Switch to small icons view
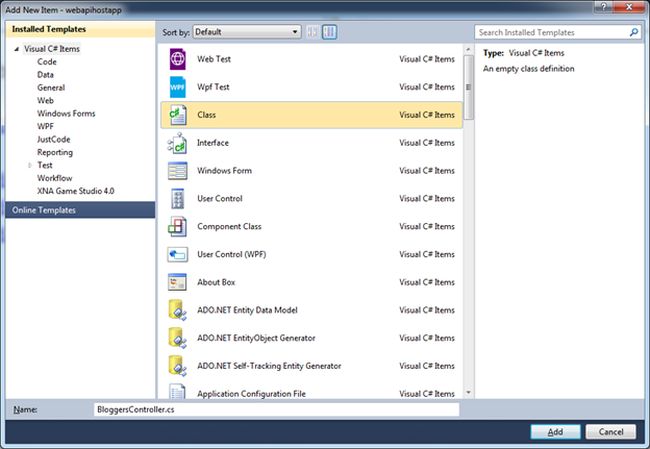Image resolution: width=650 pixels, height=449 pixels. click(x=313, y=32)
